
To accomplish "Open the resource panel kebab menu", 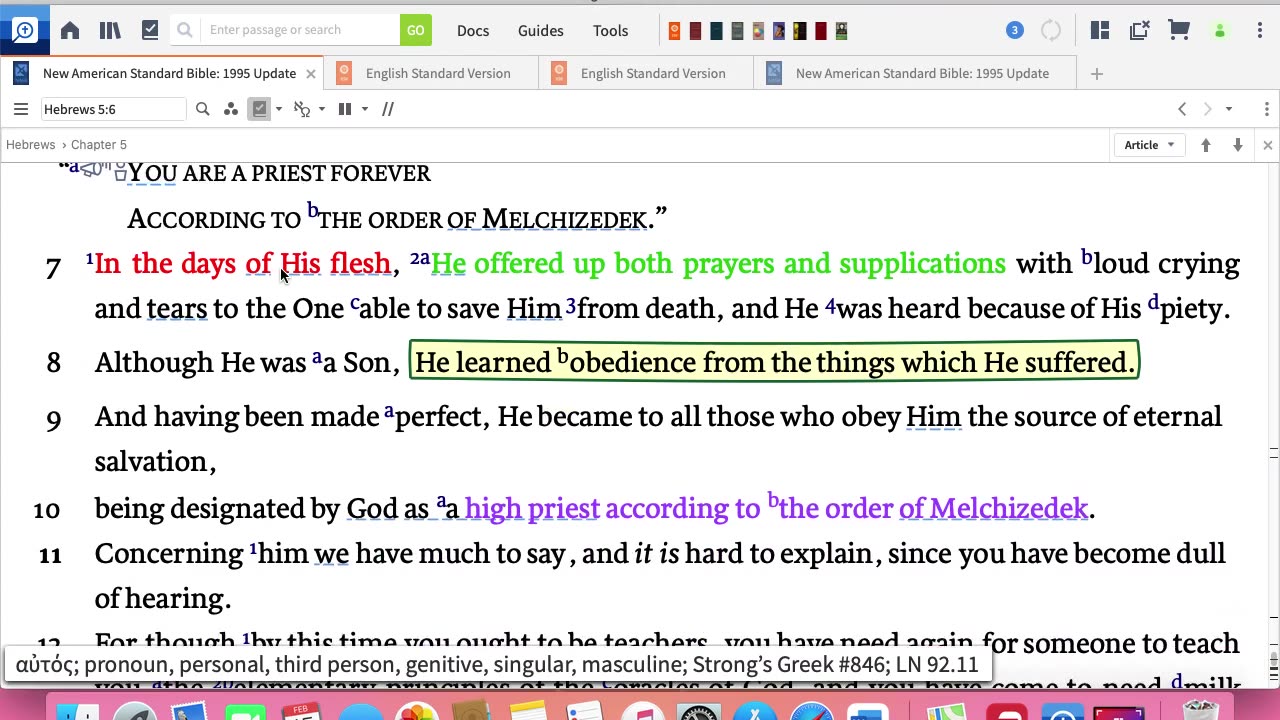I will coord(1267,109).
